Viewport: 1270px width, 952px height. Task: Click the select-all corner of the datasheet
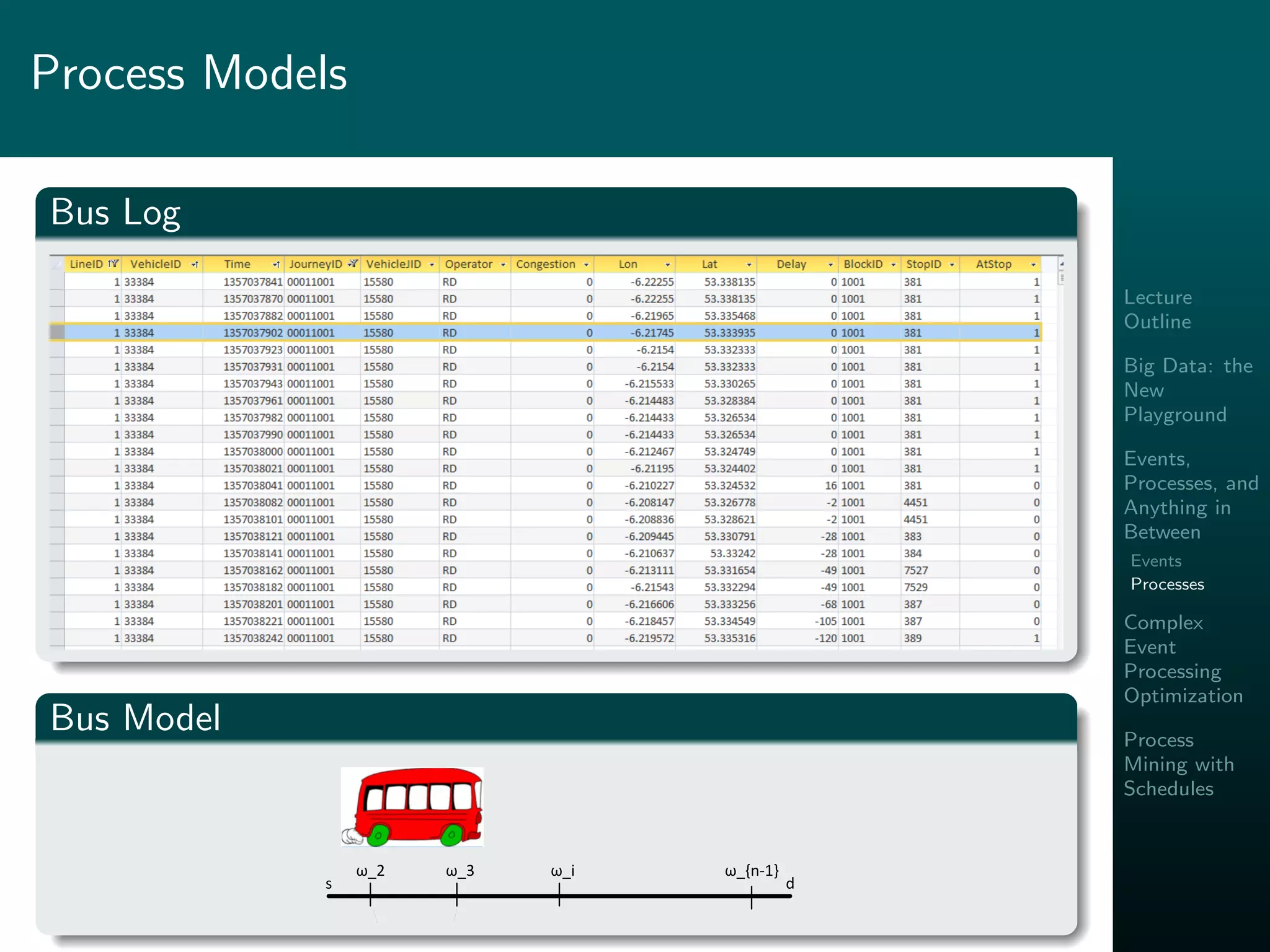coord(57,264)
